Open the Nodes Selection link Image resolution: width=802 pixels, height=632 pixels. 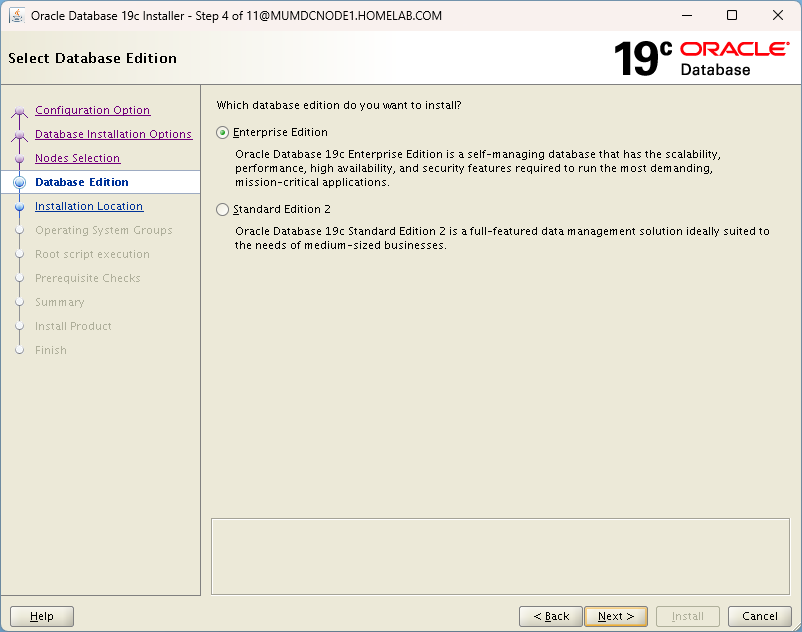tap(77, 158)
